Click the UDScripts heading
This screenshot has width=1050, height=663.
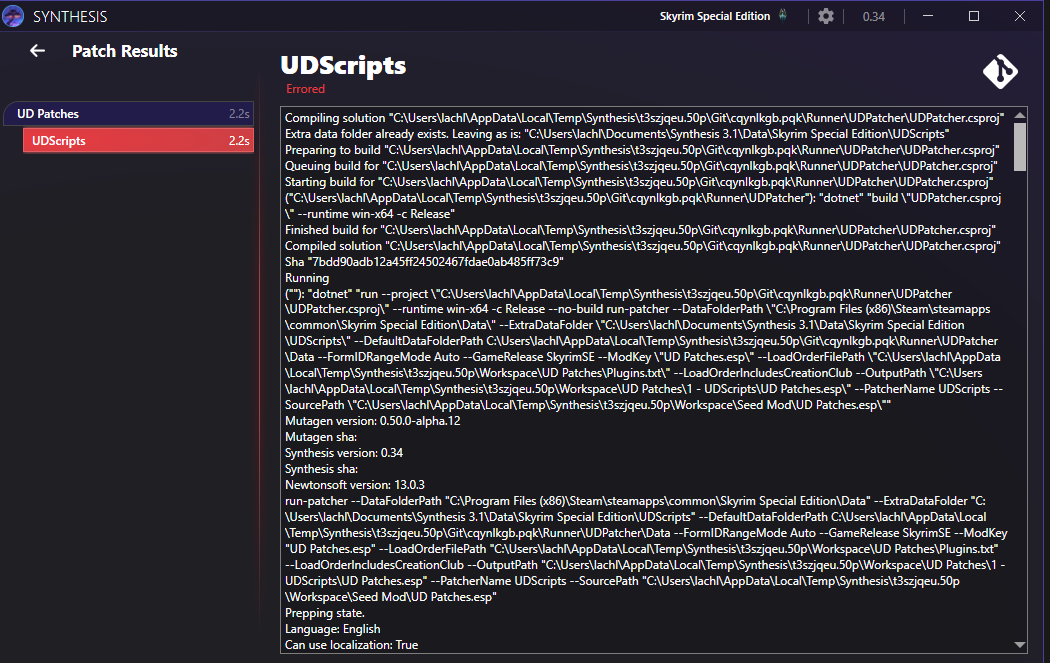click(x=343, y=65)
